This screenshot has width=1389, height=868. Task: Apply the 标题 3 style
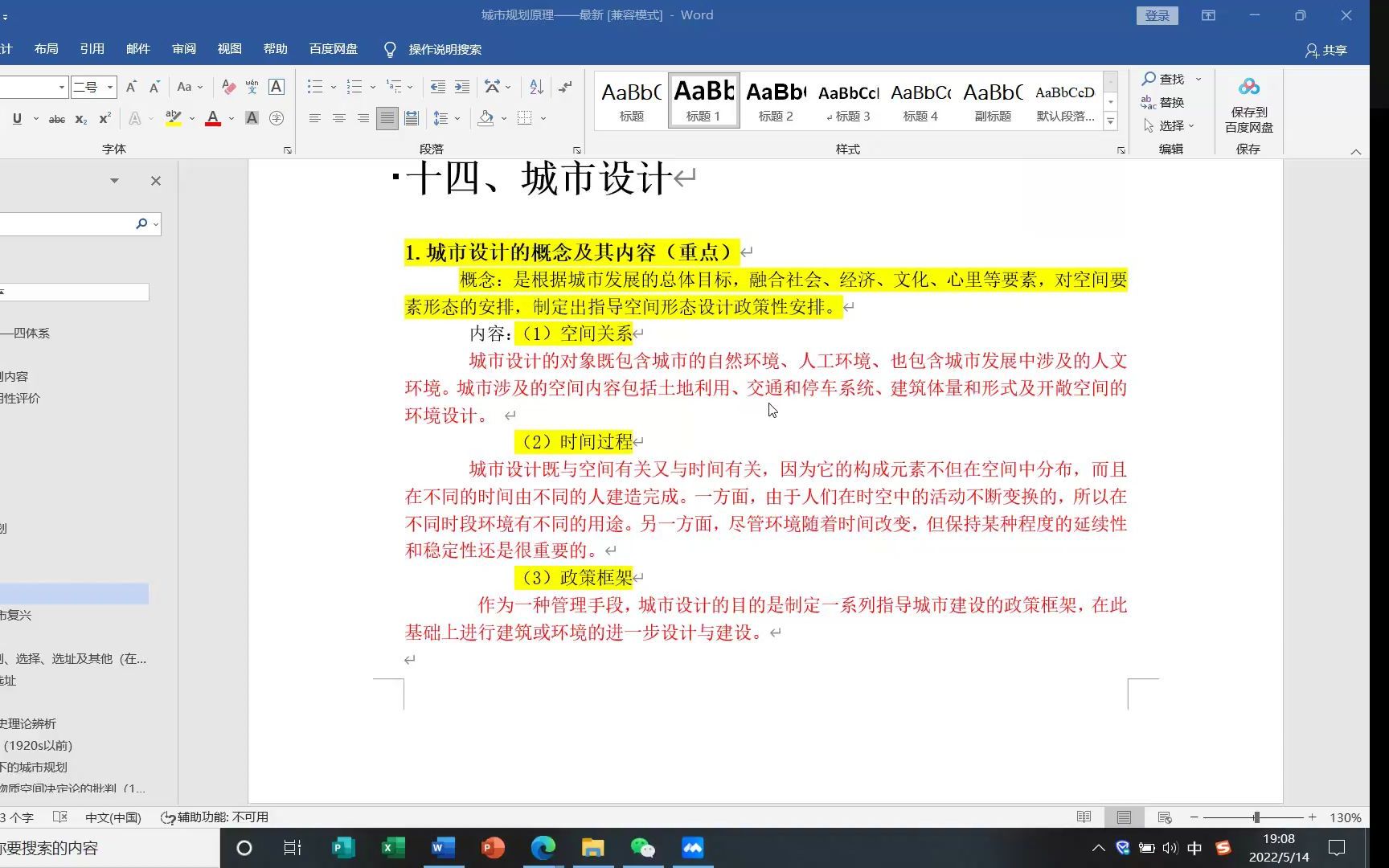point(849,100)
